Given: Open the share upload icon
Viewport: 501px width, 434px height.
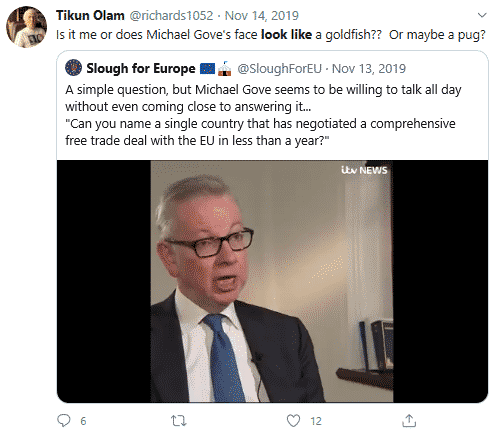Looking at the screenshot, I should [409, 421].
